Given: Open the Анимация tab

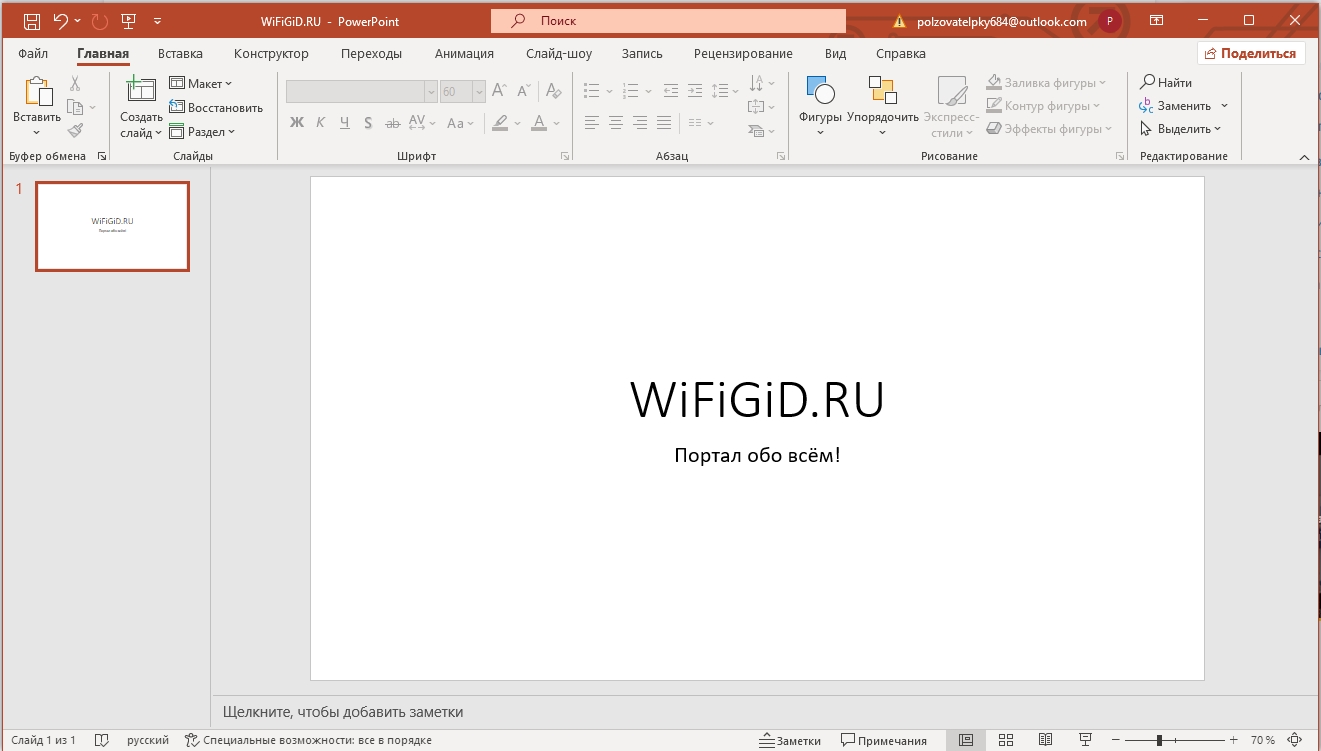Looking at the screenshot, I should tap(464, 54).
